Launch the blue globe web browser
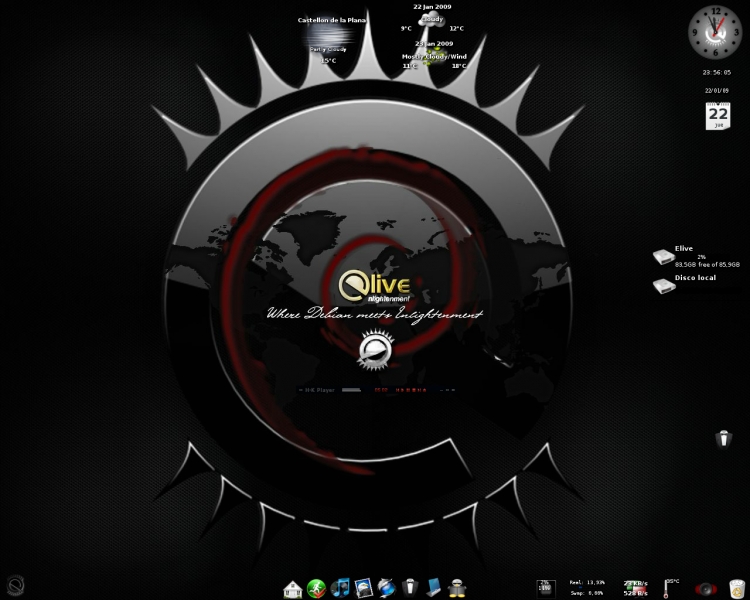Image resolution: width=750 pixels, height=600 pixels. pyautogui.click(x=386, y=588)
